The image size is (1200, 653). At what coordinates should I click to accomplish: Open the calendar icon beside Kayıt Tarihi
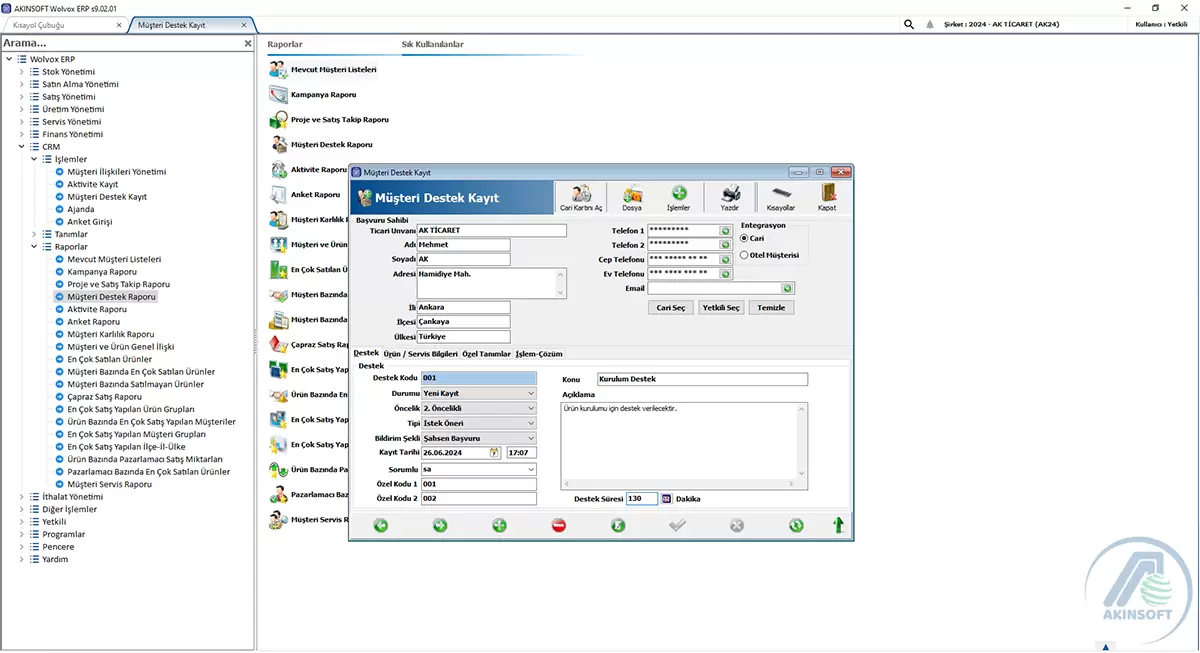493,451
